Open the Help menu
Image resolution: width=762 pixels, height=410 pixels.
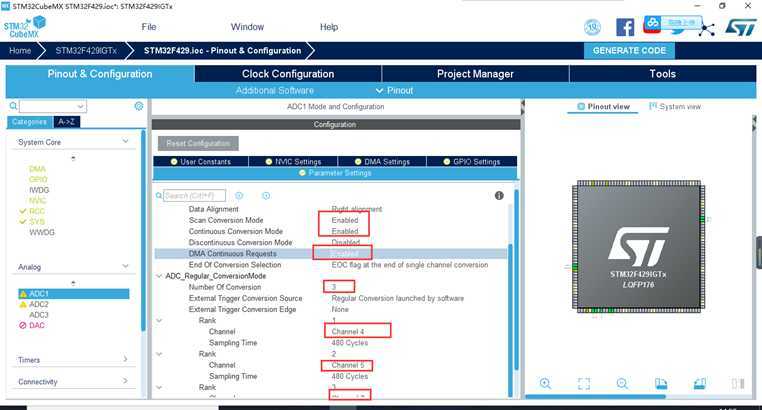(329, 27)
